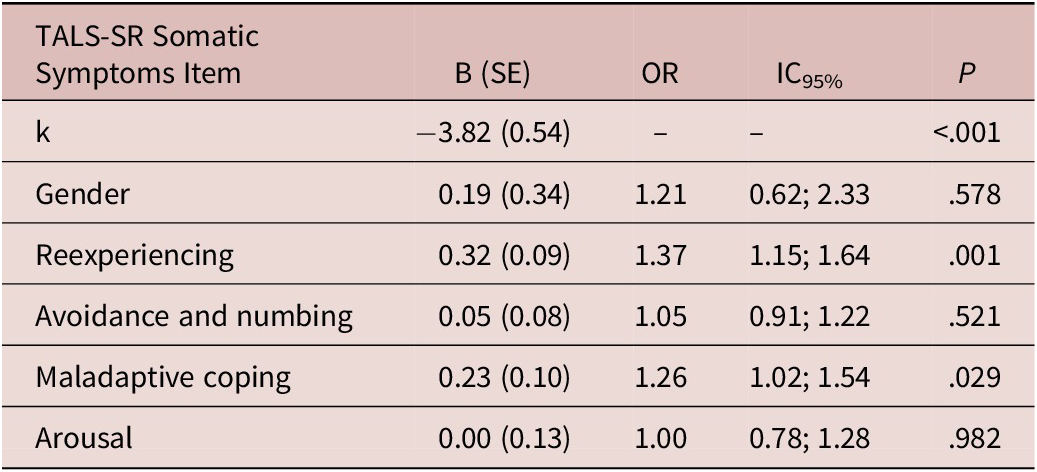Select the 'Avoidance and numbing' row label

[194, 316]
